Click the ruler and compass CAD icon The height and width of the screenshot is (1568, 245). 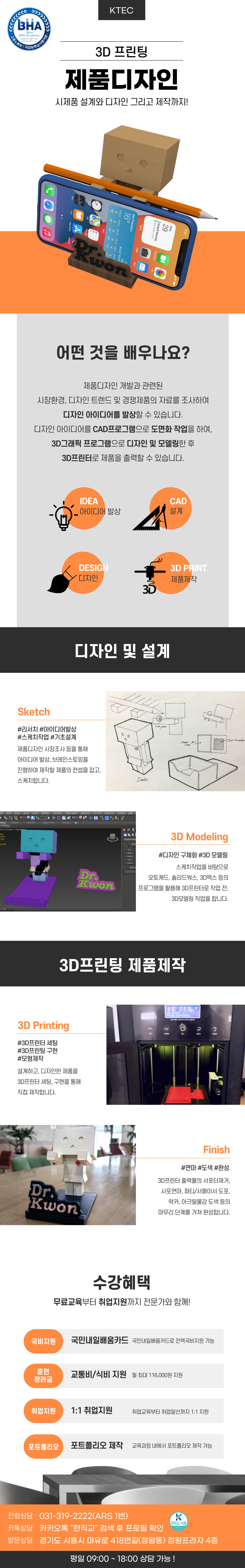[x=150, y=516]
